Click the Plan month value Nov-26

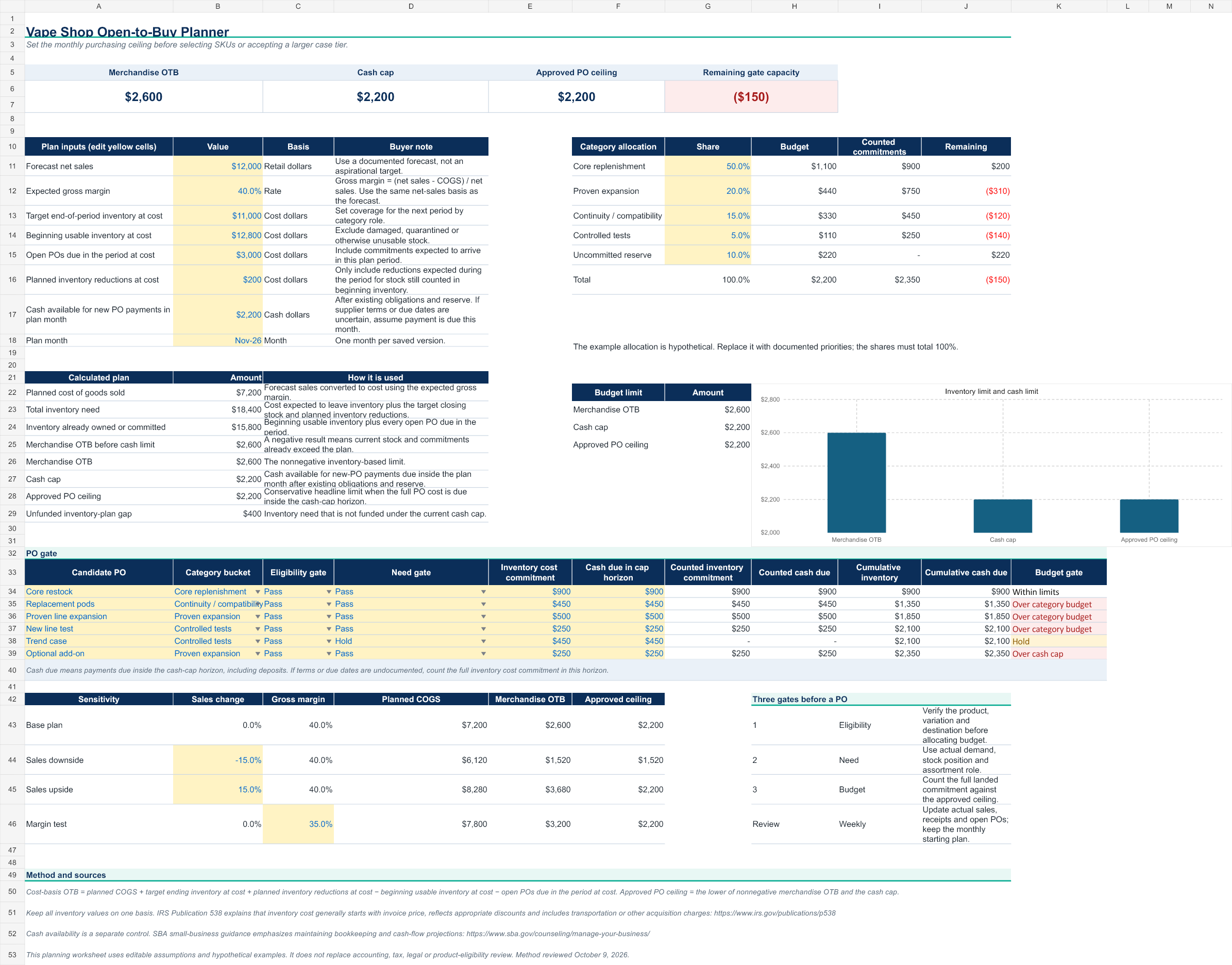[x=217, y=340]
